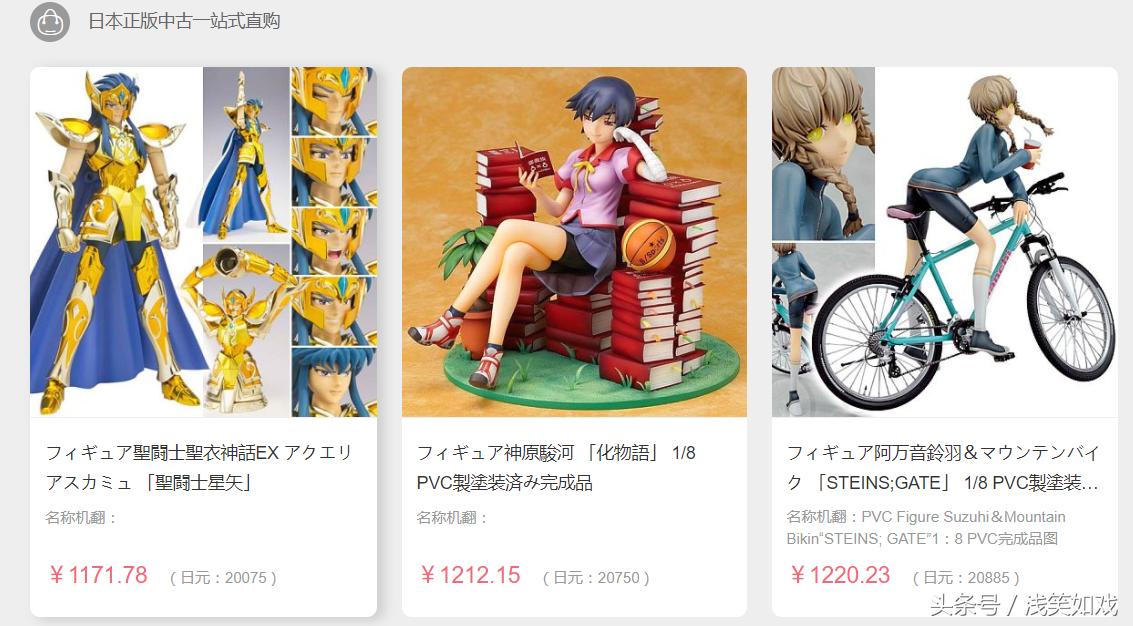View the Camus pointing pose thumbnail

point(246,154)
